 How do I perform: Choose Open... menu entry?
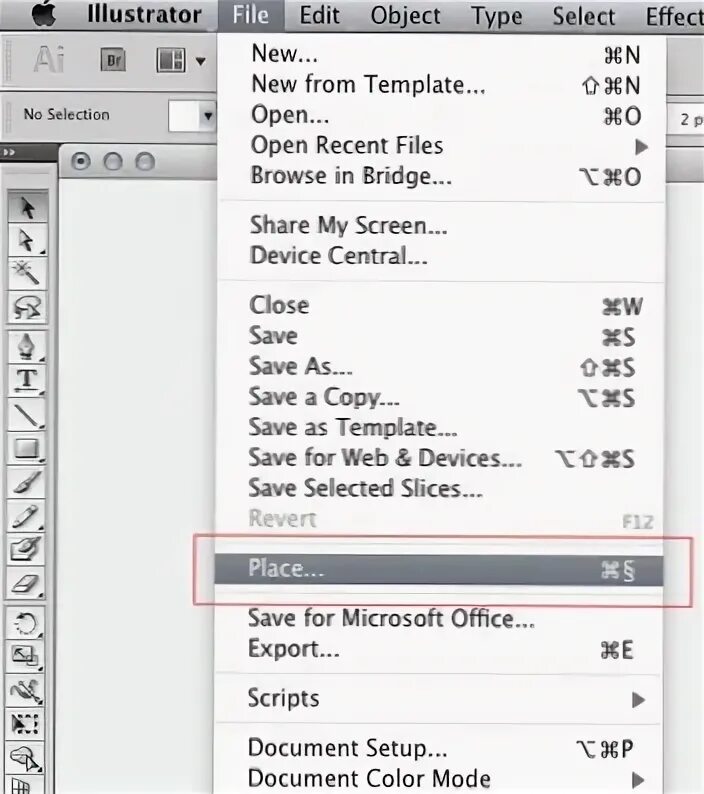click(x=441, y=115)
